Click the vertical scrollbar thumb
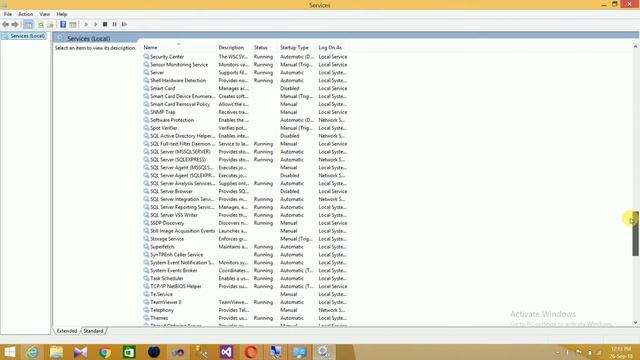The height and width of the screenshot is (360, 640). coord(636,233)
